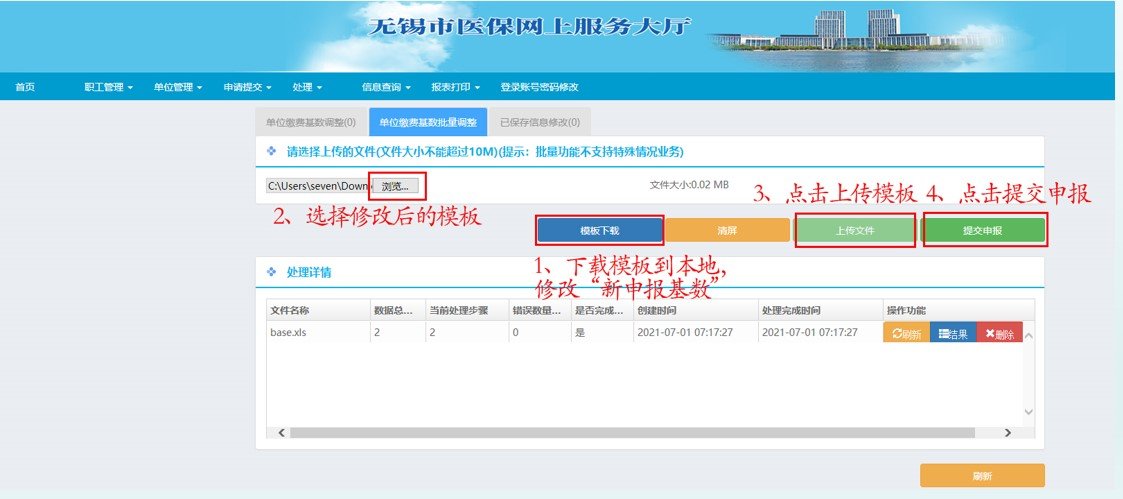Click the table's vertical scroll up arrow
1123x499 pixels.
(1028, 335)
